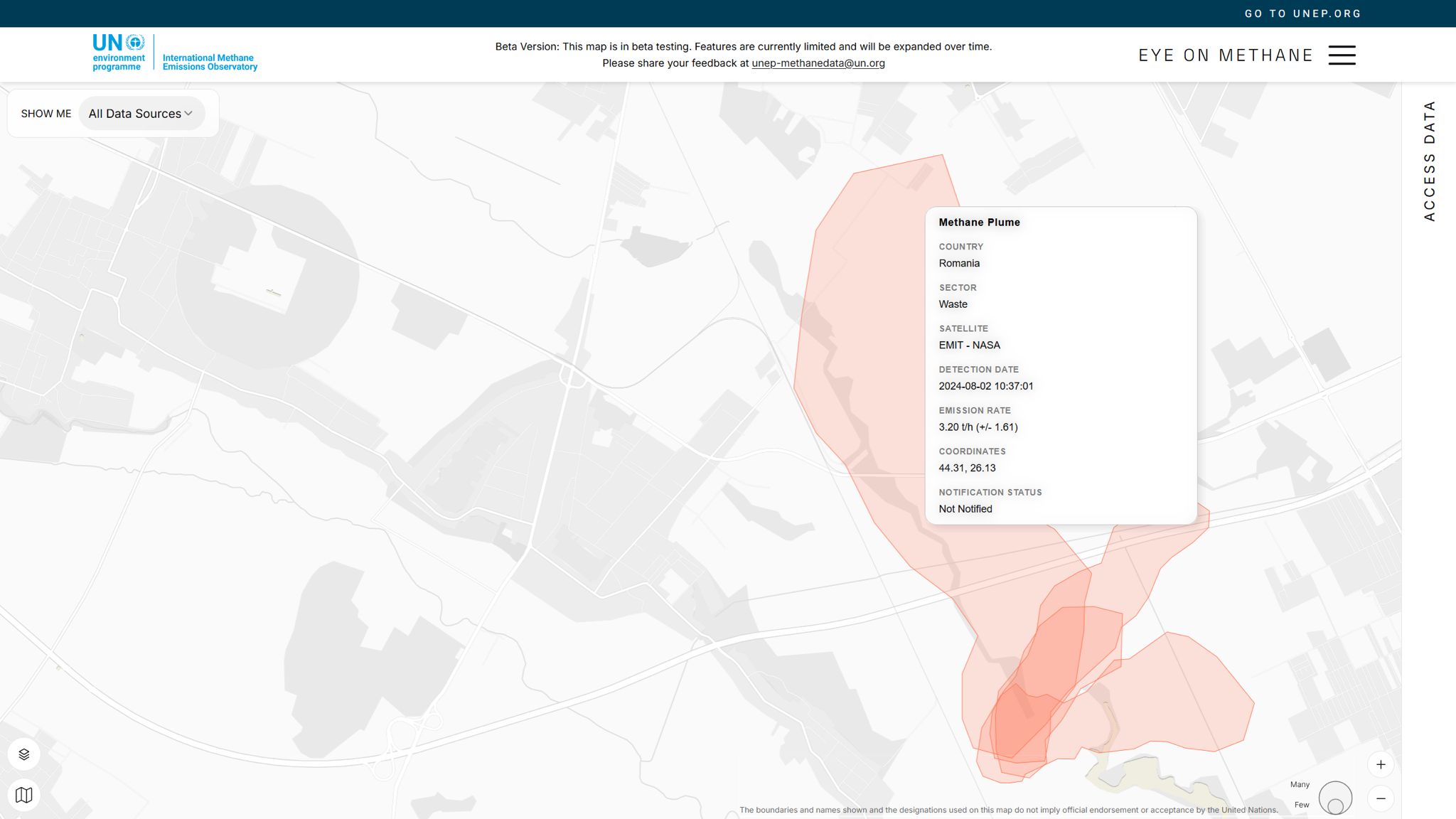Follow the GO TO UNEP.ORG link
Screen dimensions: 1456x819
click(x=1302, y=14)
